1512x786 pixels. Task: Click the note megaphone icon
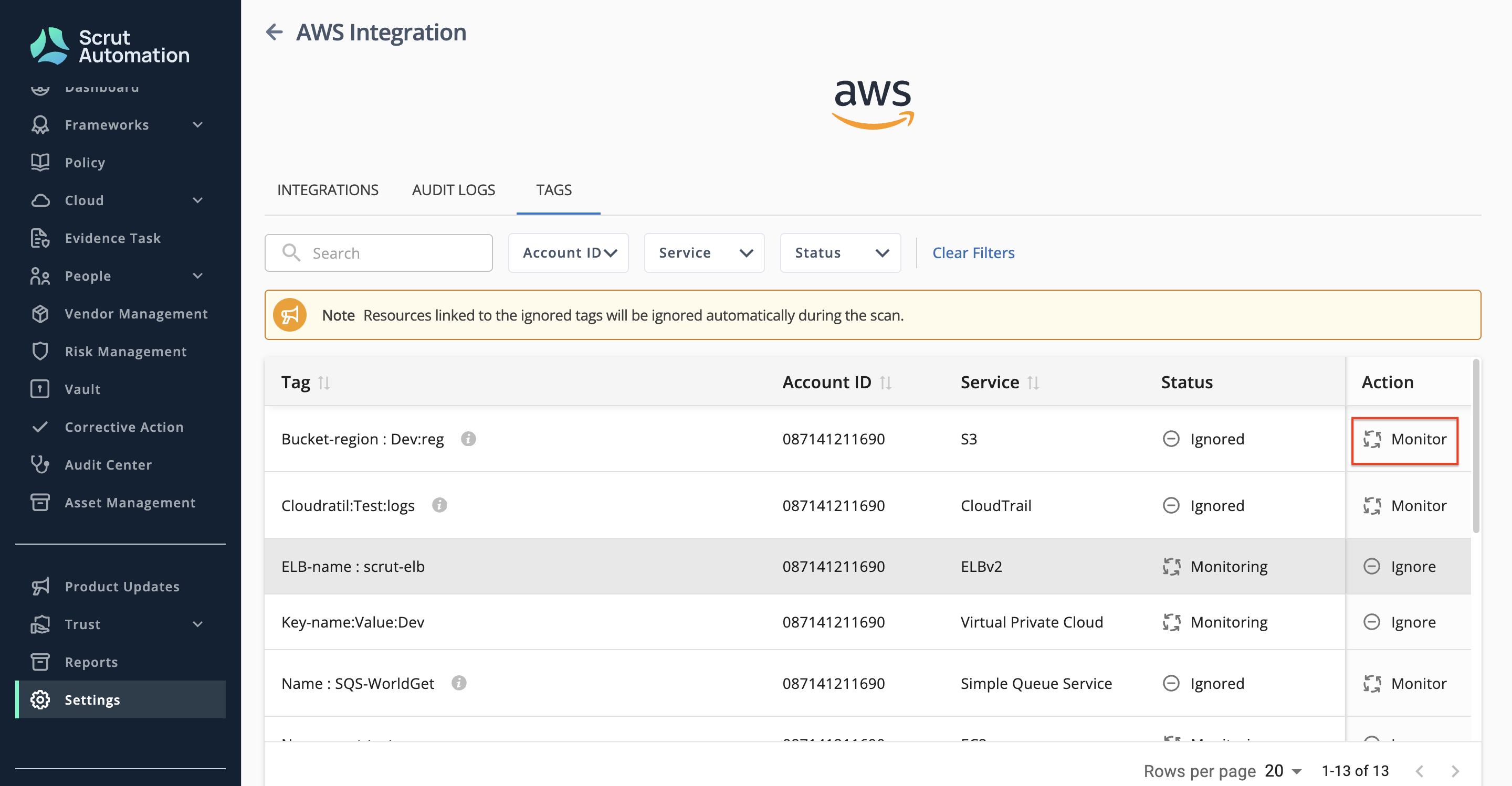289,315
